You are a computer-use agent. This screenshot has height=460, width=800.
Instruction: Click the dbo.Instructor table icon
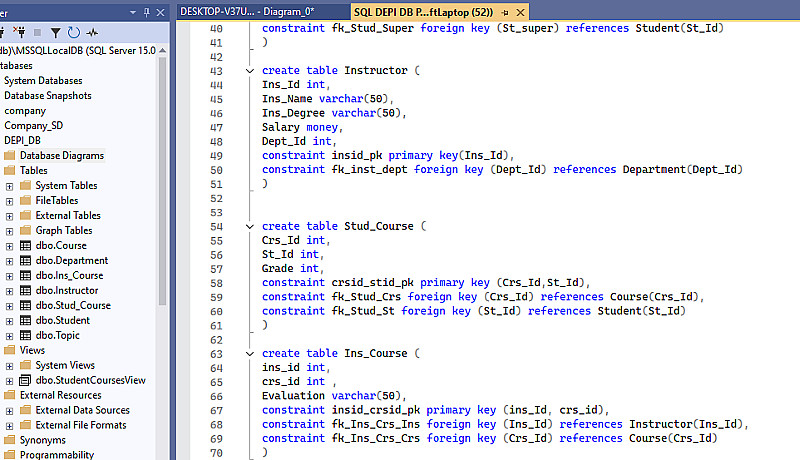tap(26, 290)
